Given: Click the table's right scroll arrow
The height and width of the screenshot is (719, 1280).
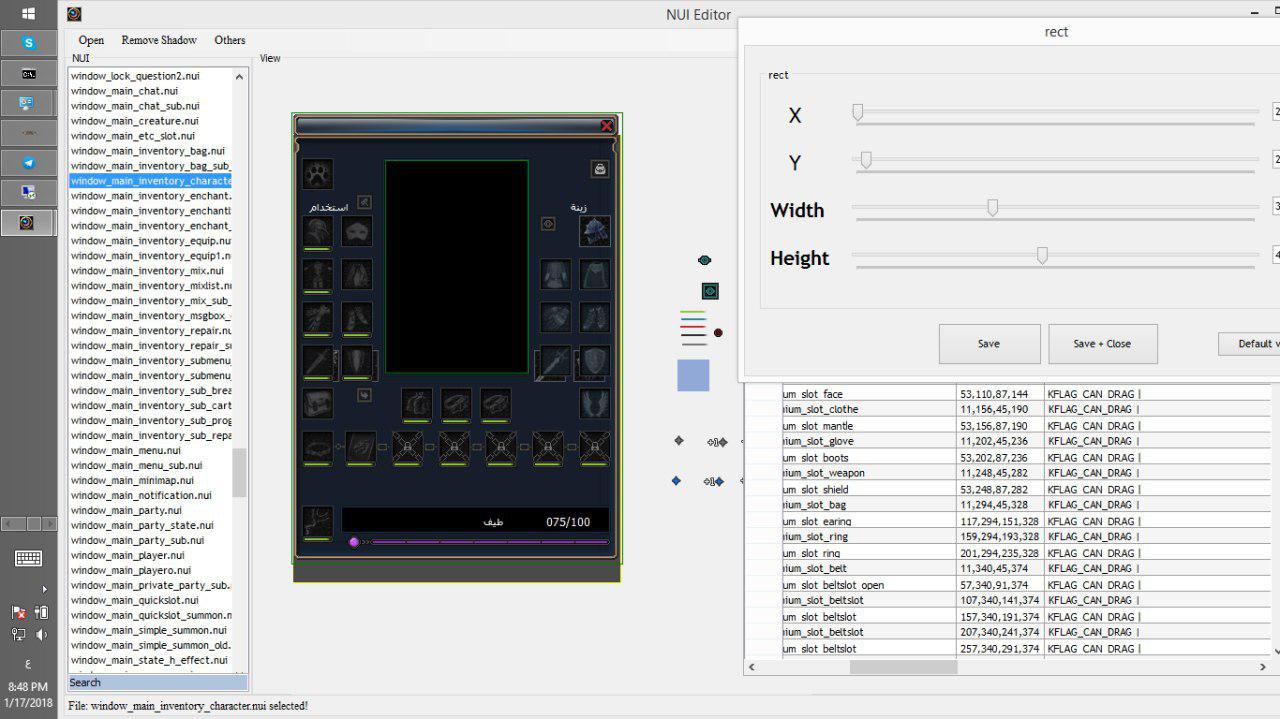Looking at the screenshot, I should click(1263, 667).
